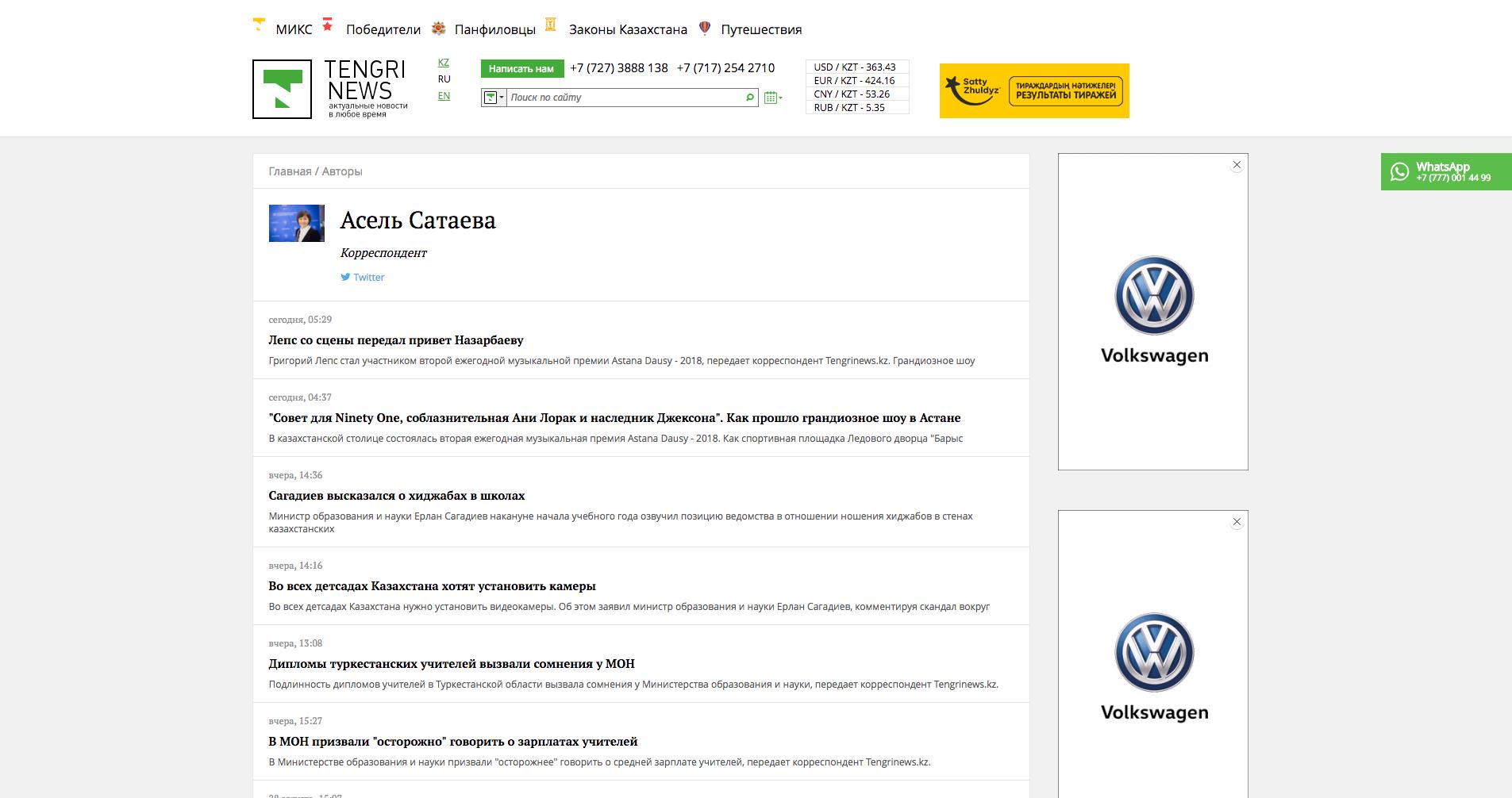This screenshot has width=1512, height=798.
Task: Select RU language option
Action: click(444, 79)
